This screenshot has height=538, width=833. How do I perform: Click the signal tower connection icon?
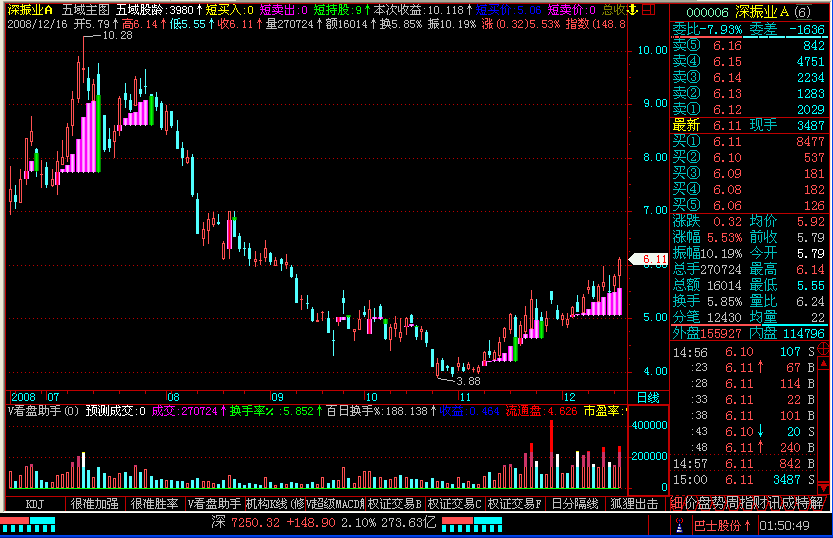tap(679, 526)
